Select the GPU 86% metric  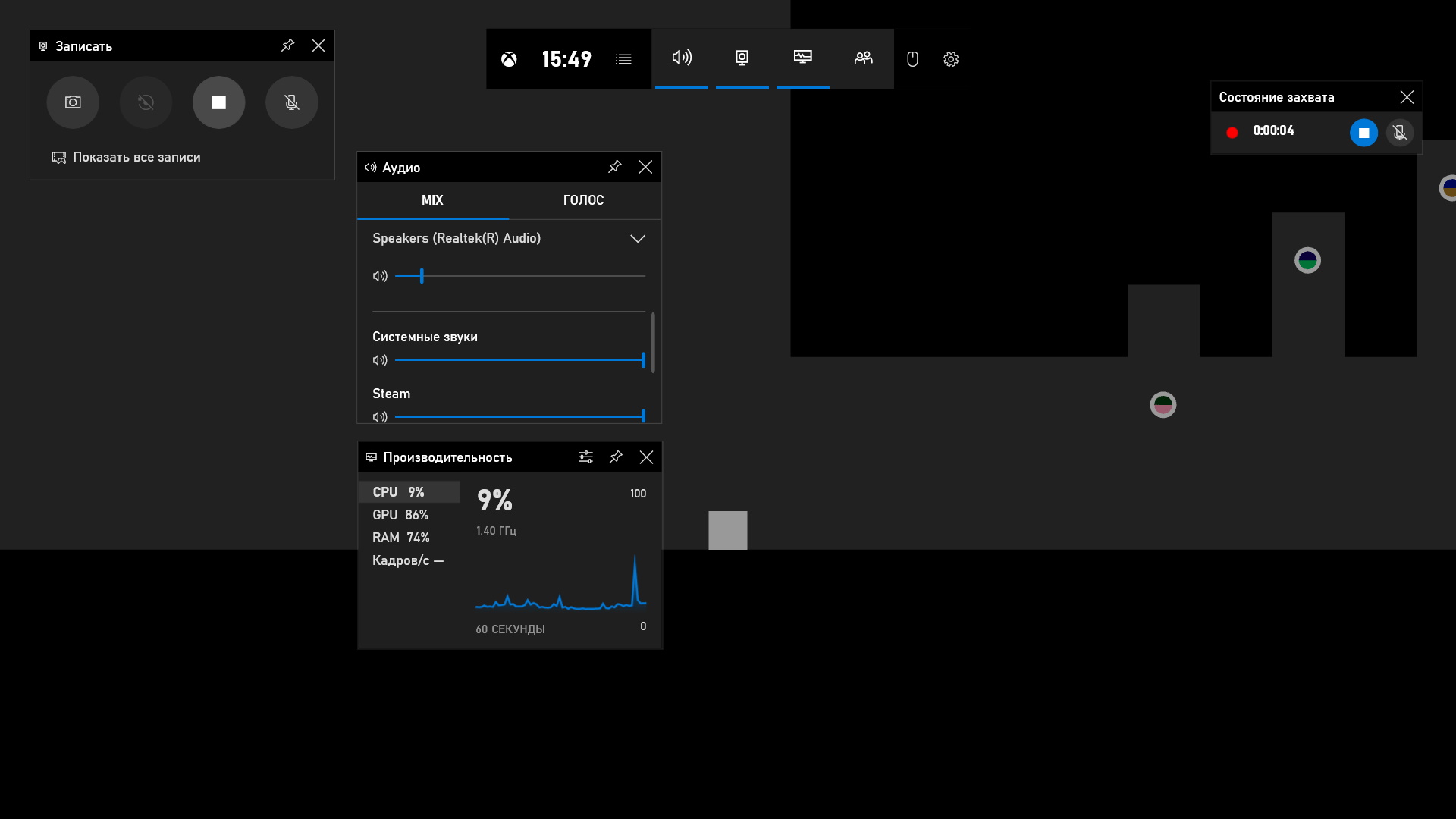409,515
